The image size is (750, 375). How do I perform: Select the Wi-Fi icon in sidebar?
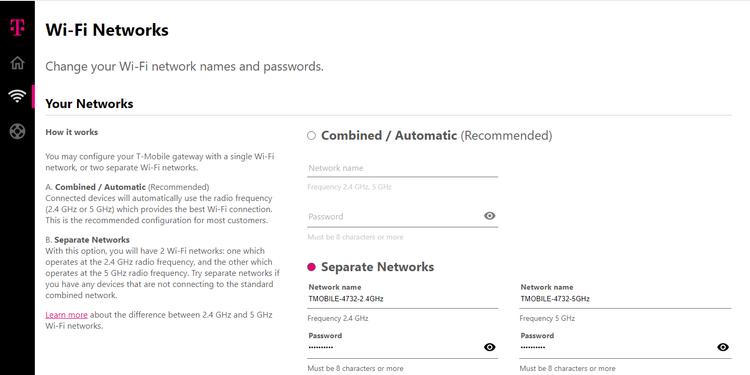pos(17,97)
